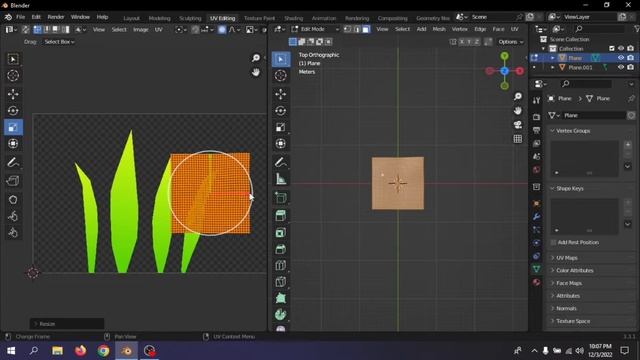Open the Mesh menu in 3D viewport
640x360 pixels.
[x=439, y=29]
